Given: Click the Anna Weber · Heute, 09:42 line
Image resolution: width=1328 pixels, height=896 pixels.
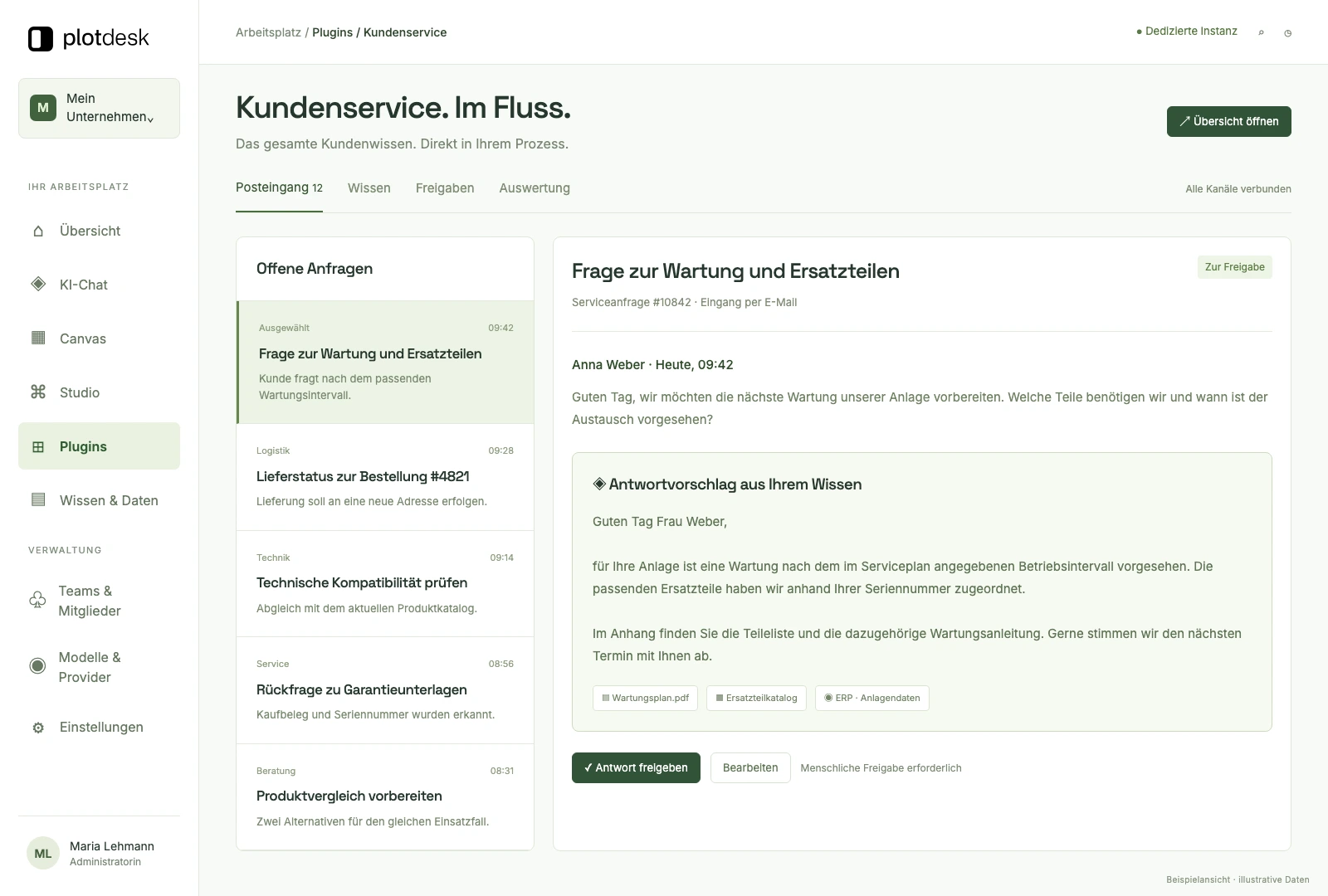Looking at the screenshot, I should coord(652,365).
